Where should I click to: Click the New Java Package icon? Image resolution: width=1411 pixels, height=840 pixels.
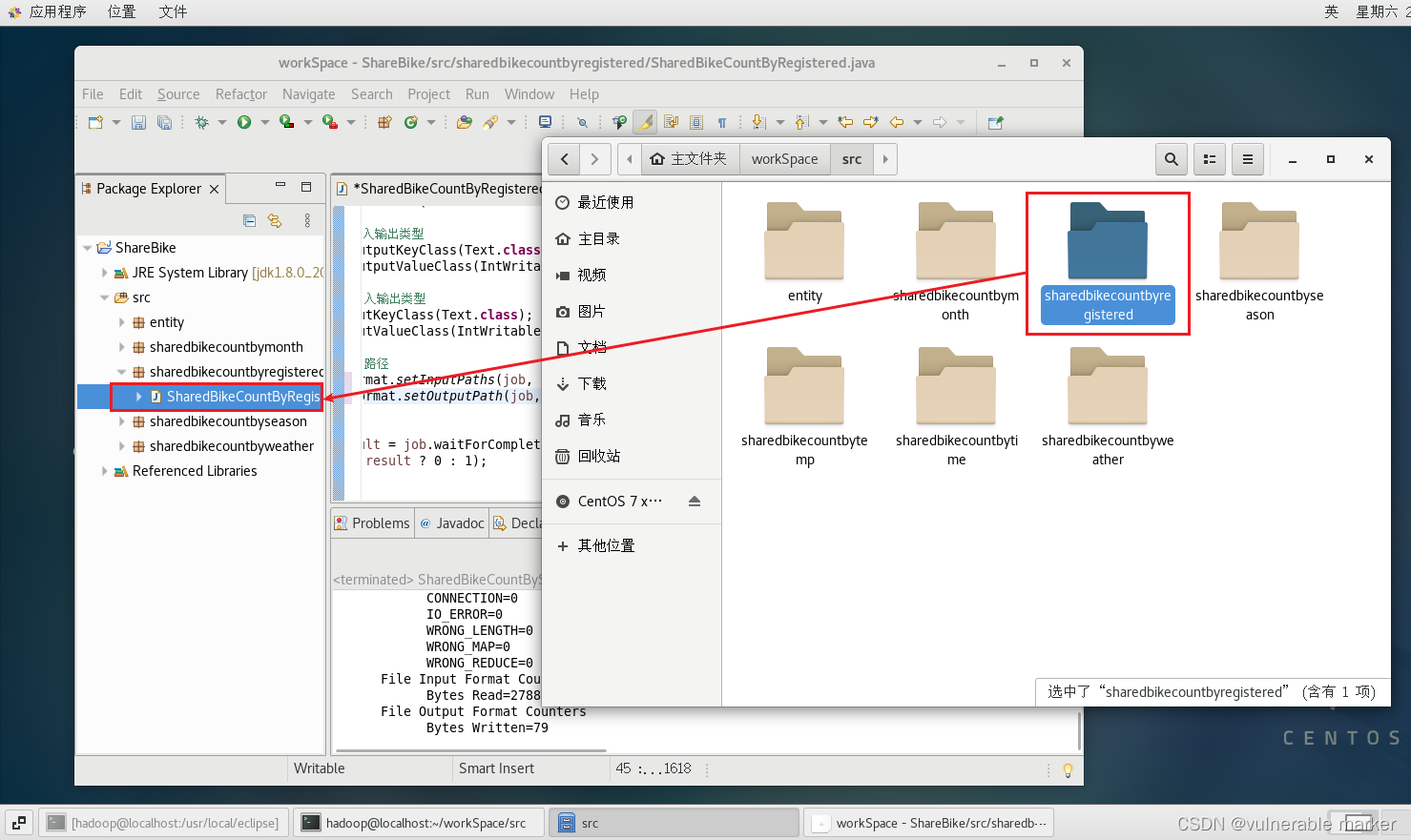click(x=384, y=122)
